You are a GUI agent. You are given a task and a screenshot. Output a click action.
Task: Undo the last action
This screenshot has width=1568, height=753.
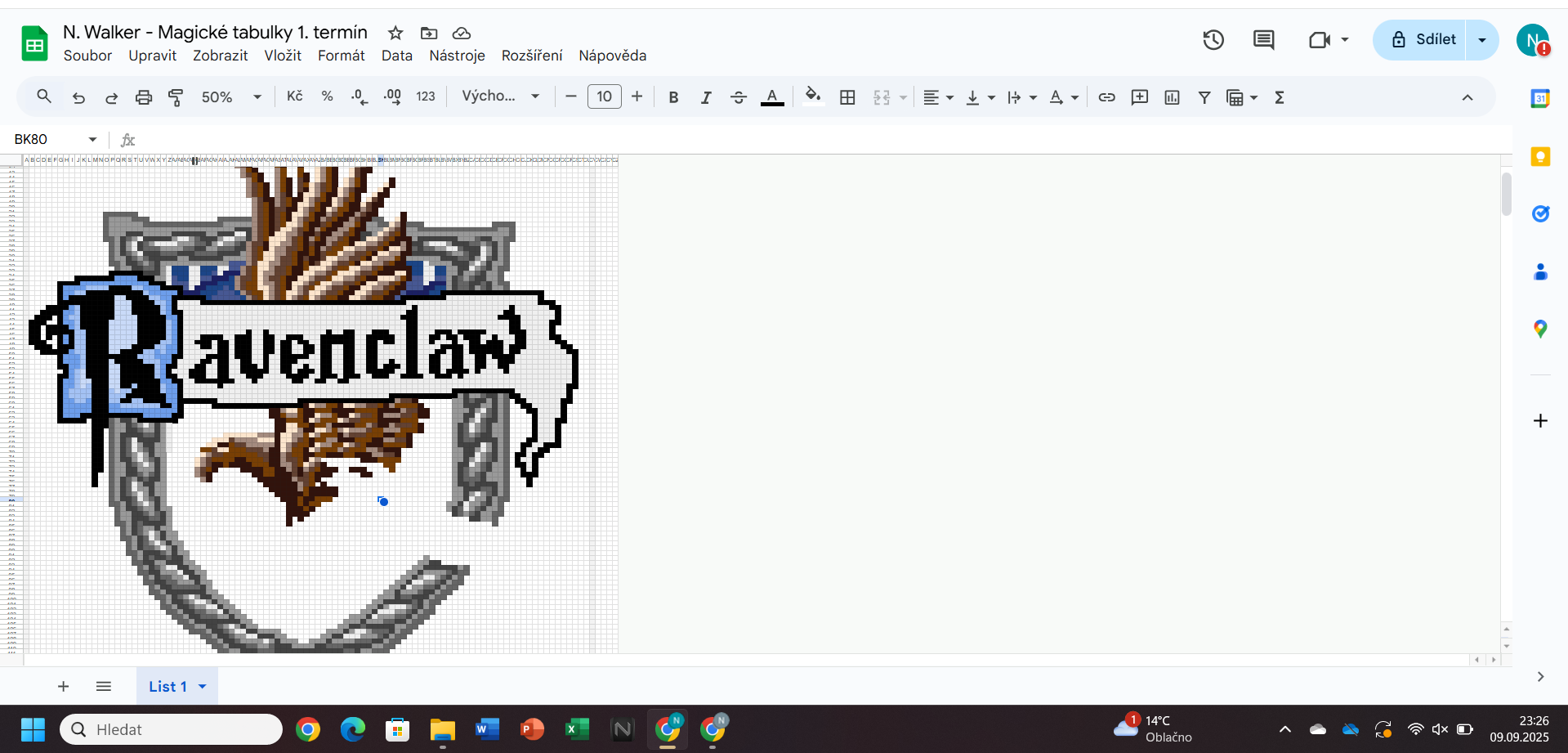pos(78,97)
